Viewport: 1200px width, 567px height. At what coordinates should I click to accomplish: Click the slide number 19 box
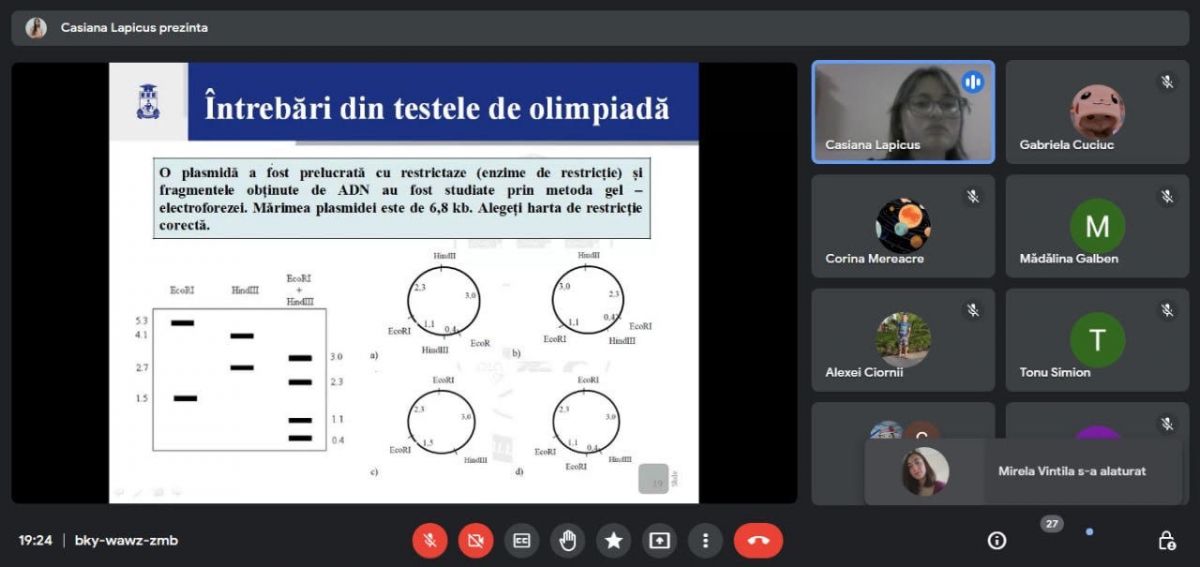click(653, 478)
